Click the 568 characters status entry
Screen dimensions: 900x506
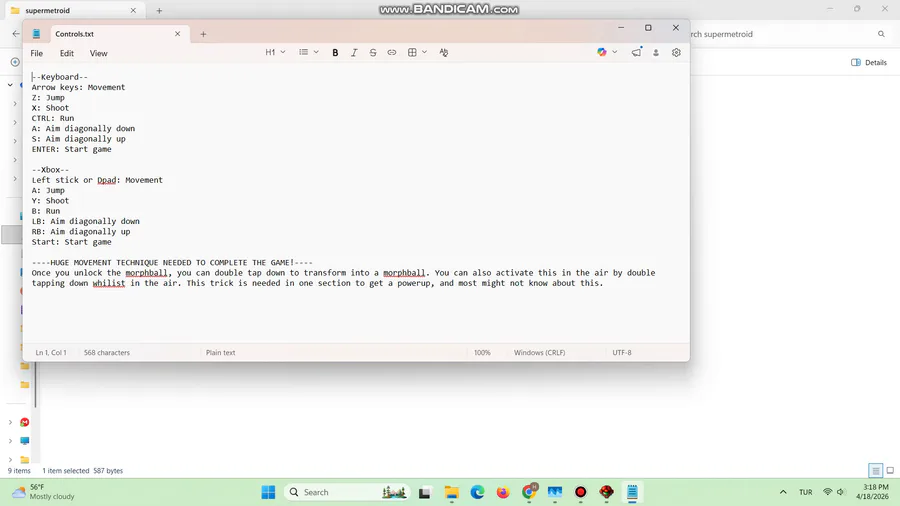[107, 353]
